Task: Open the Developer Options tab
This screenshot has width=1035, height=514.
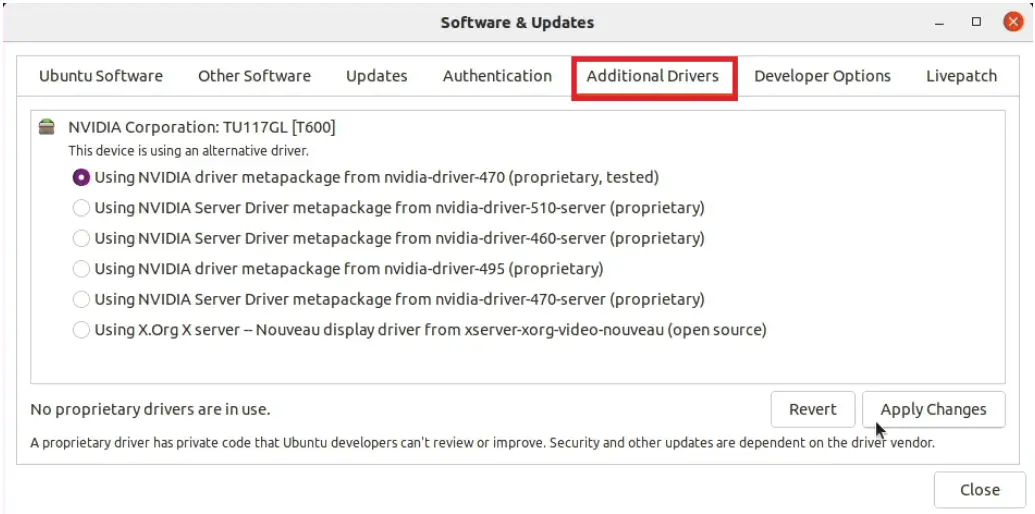Action: pos(822,76)
